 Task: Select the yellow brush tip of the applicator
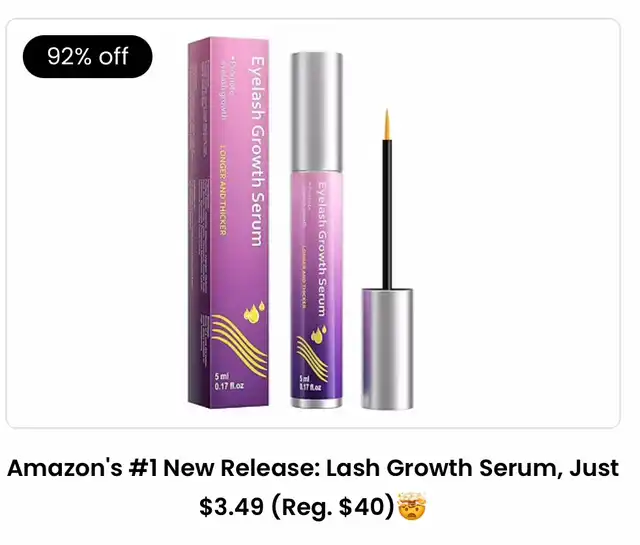(x=387, y=125)
